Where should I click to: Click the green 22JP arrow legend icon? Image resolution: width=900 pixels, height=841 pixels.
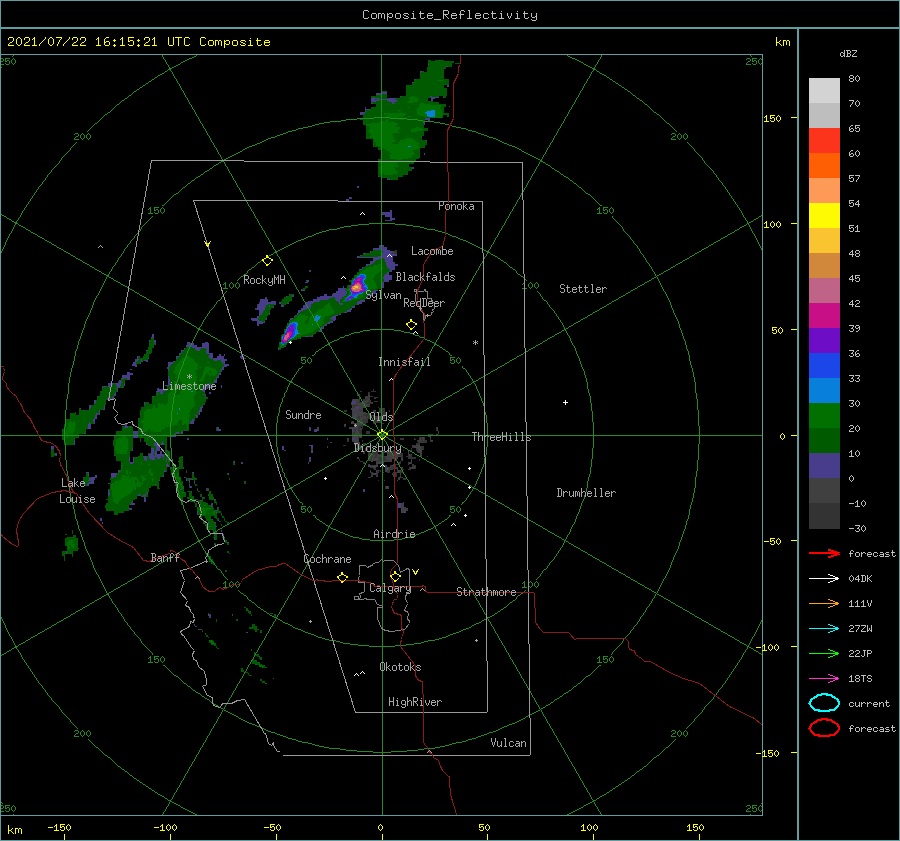click(x=824, y=653)
